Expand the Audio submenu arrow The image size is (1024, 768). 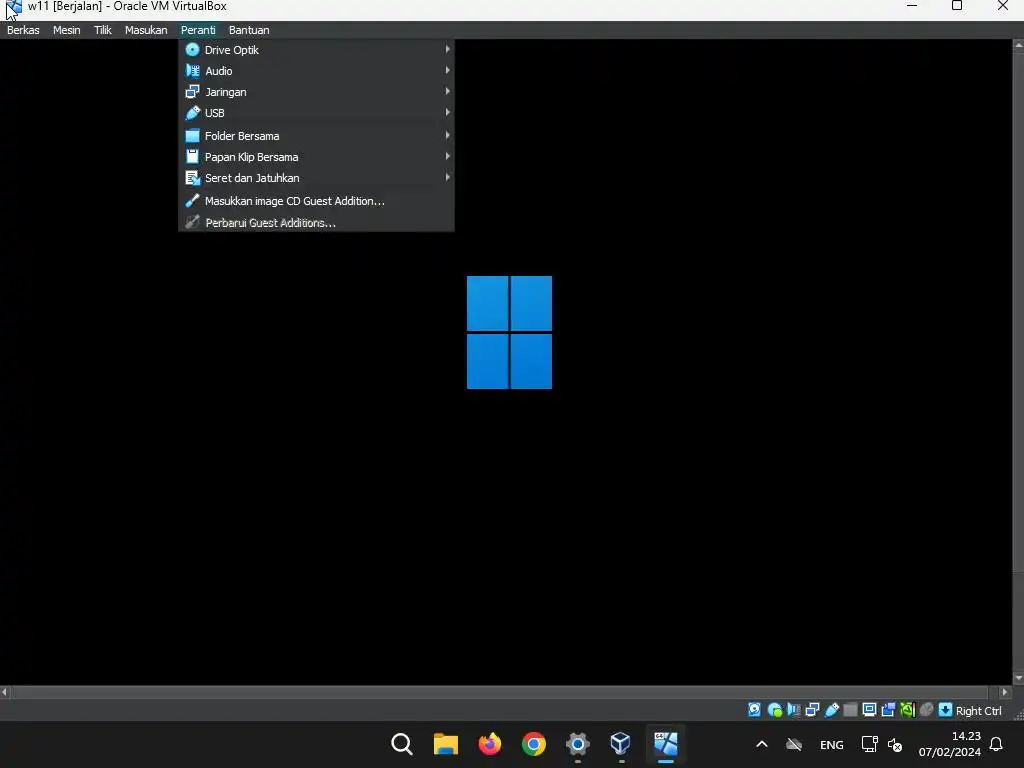pos(447,70)
